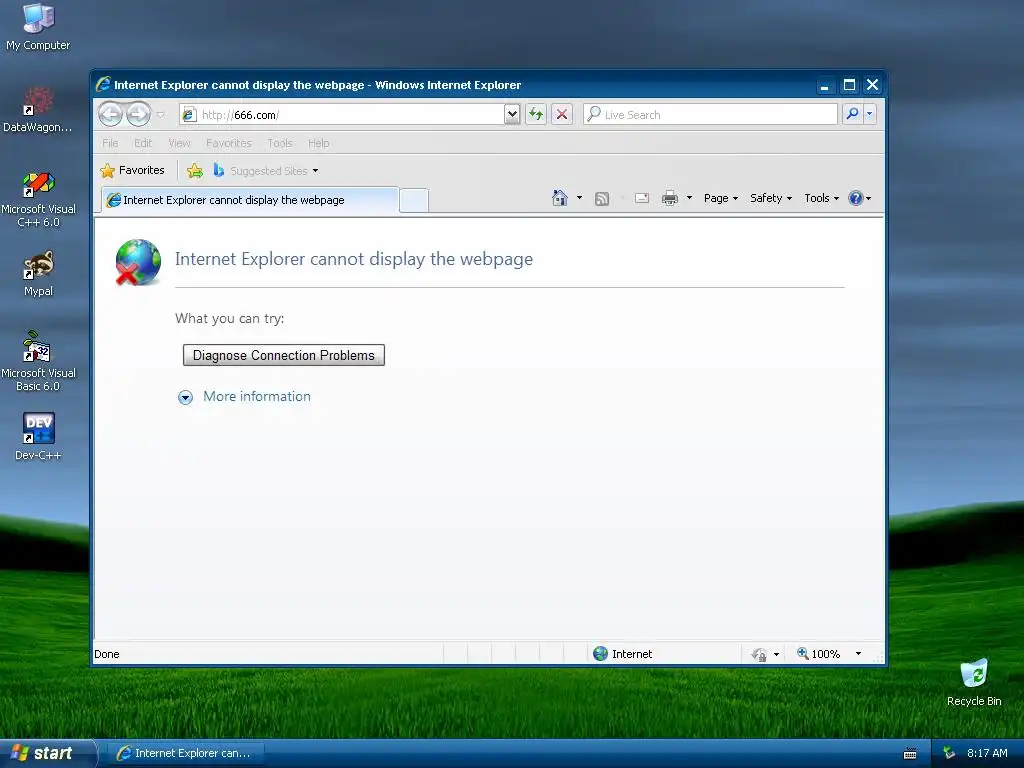Viewport: 1024px width, 768px height.
Task: Click the Search magnifier button
Action: pos(852,114)
